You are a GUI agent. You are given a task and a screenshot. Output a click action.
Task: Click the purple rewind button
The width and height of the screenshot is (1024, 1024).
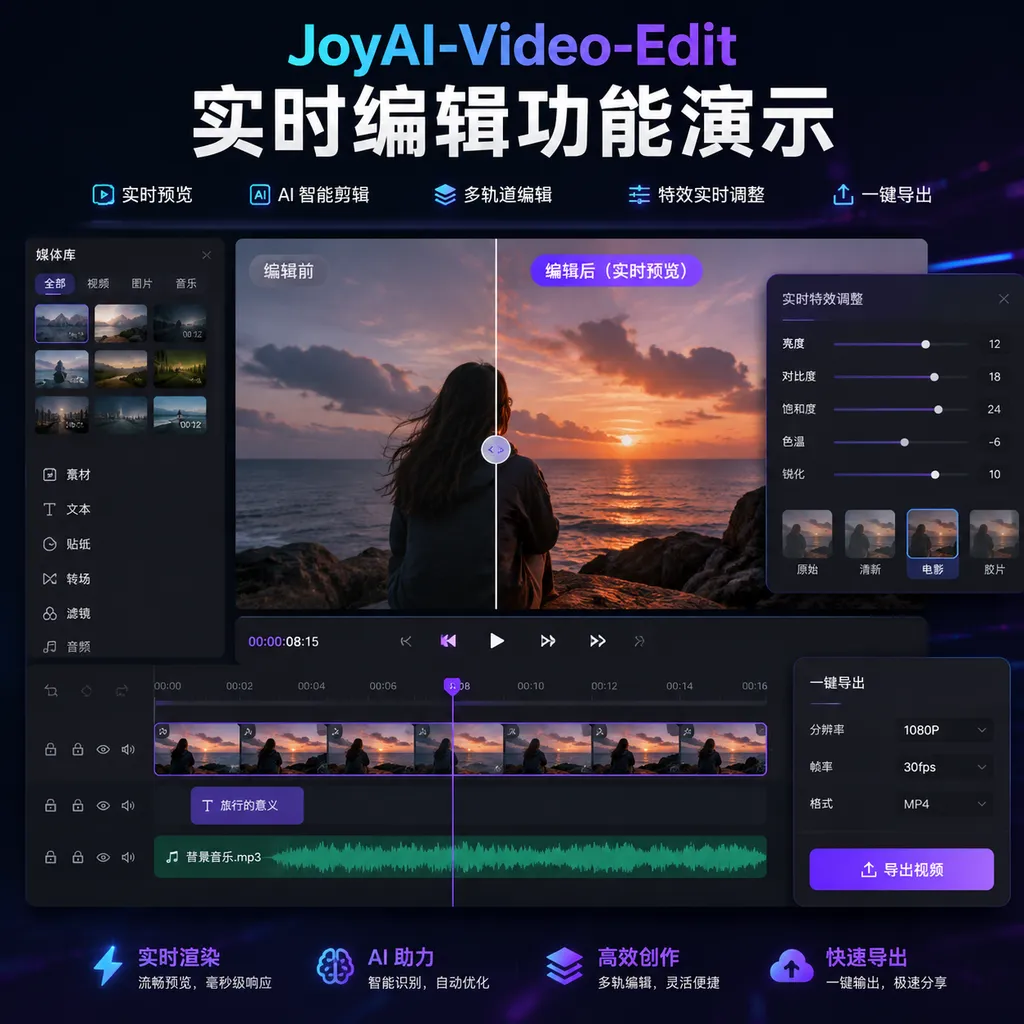(x=449, y=641)
